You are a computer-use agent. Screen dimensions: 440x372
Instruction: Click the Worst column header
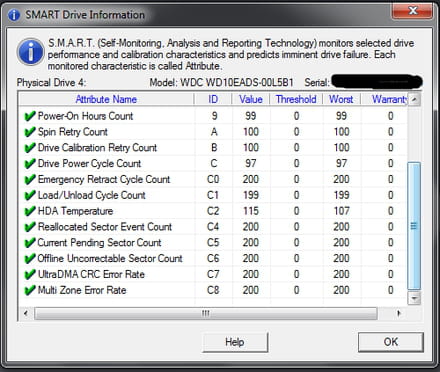pos(341,99)
